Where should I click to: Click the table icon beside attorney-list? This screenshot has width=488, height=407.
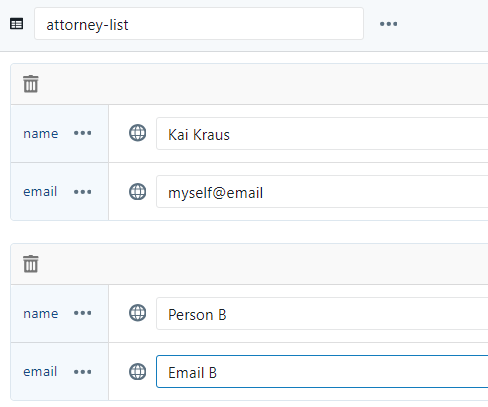coord(16,24)
